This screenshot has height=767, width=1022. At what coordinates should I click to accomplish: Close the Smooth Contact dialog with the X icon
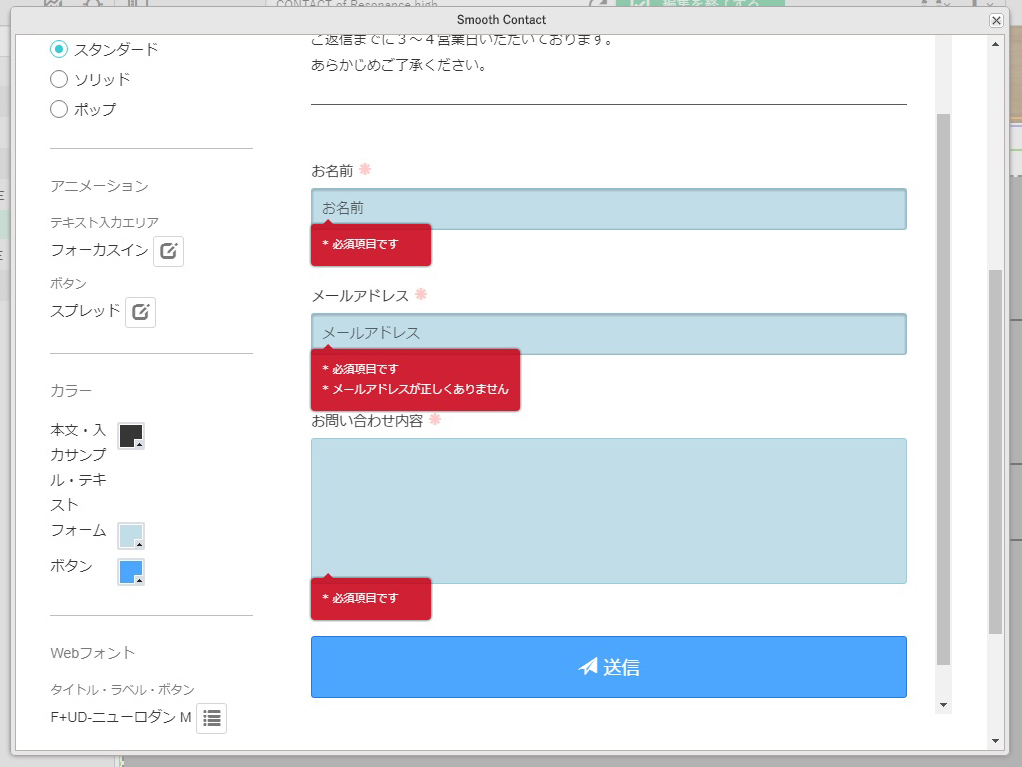click(x=995, y=19)
